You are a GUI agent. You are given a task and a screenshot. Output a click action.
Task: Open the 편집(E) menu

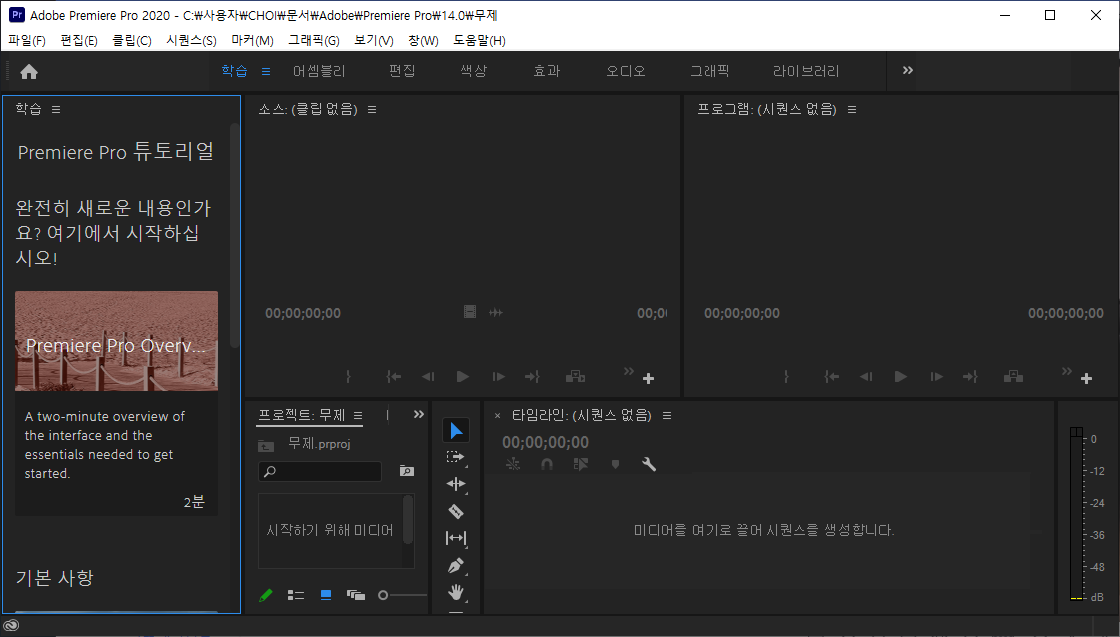click(x=79, y=41)
